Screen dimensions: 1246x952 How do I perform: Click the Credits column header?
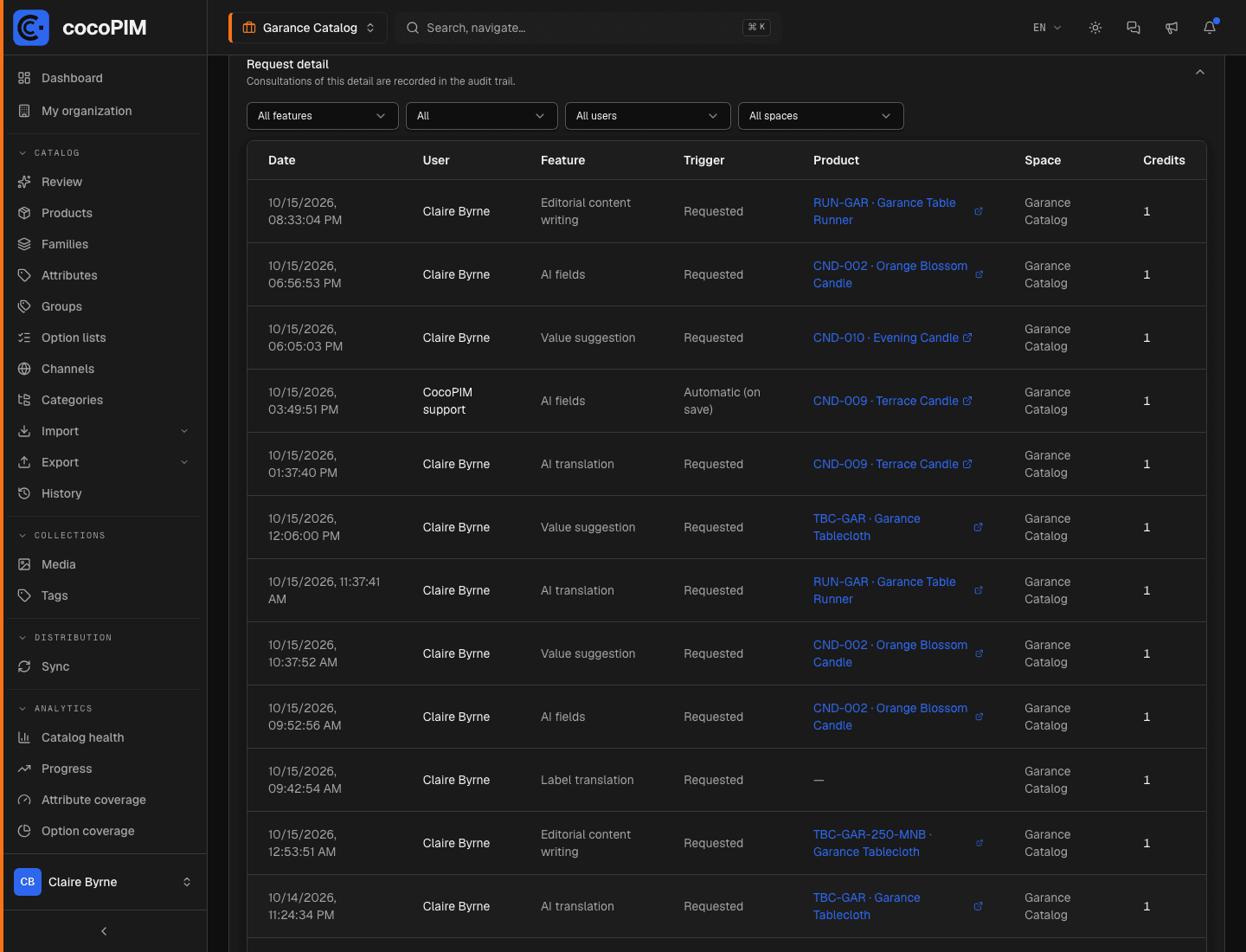click(x=1164, y=160)
